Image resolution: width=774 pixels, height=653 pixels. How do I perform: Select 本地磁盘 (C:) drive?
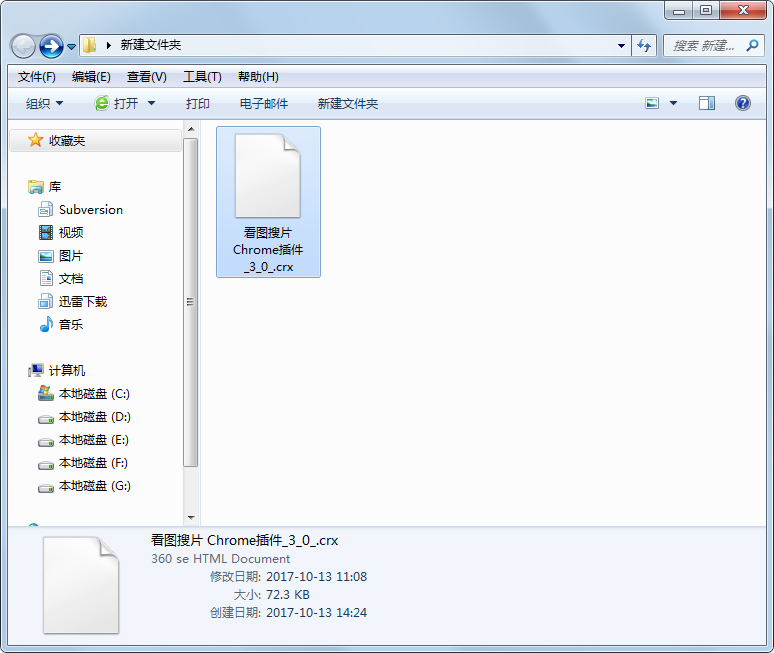tap(94, 394)
